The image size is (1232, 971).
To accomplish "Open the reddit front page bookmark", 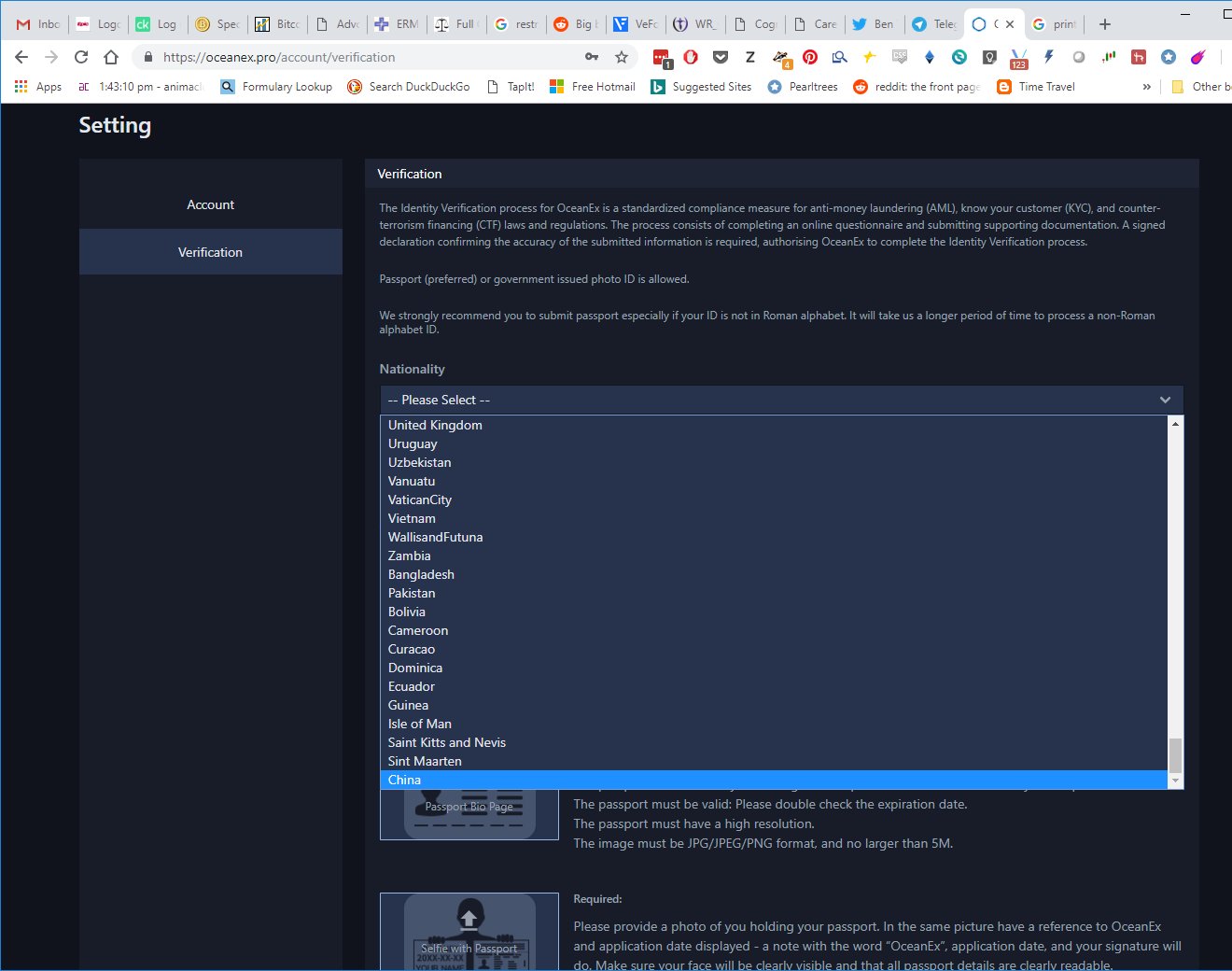I will pos(917,87).
